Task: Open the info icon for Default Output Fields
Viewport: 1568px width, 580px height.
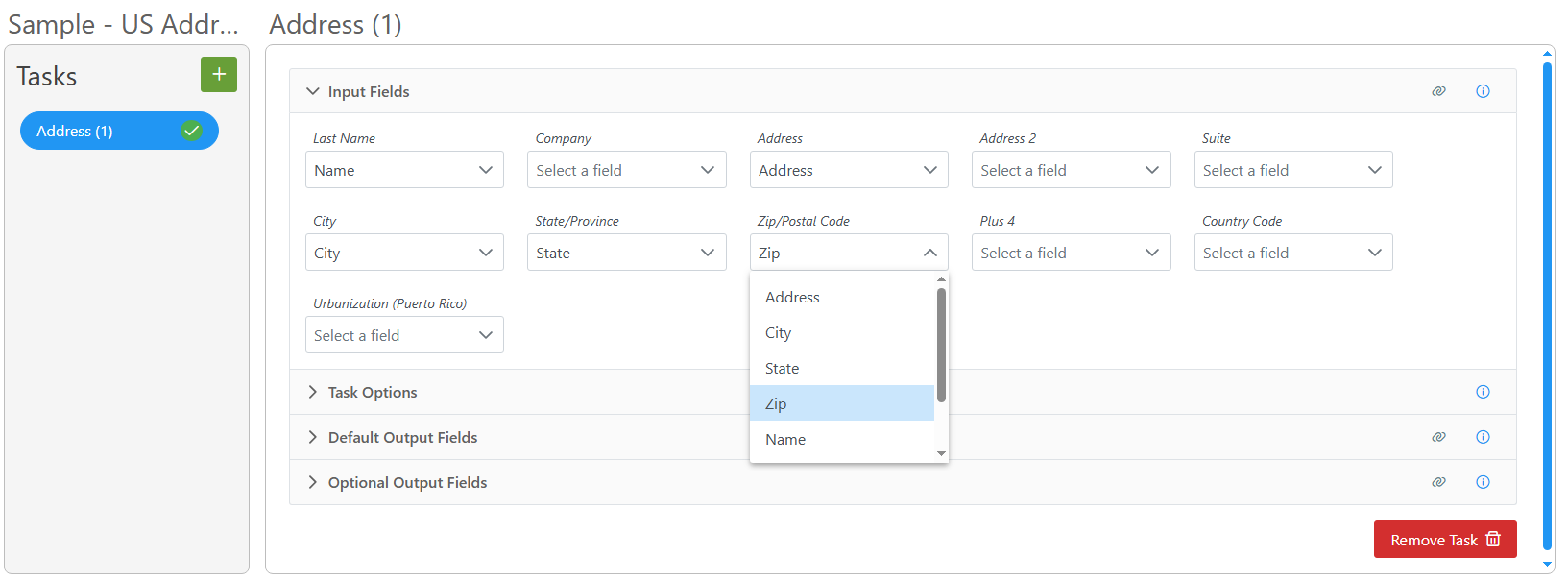Action: coord(1483,437)
